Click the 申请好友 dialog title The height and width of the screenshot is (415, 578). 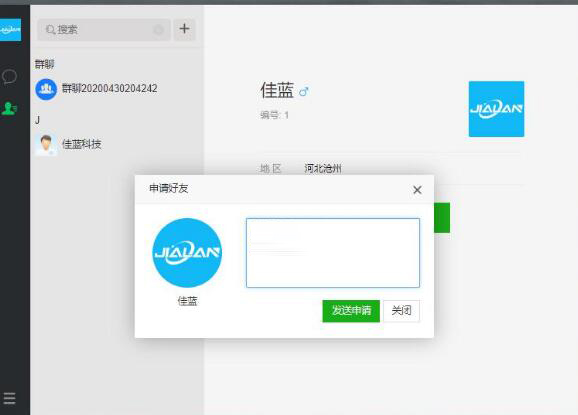tap(168, 188)
